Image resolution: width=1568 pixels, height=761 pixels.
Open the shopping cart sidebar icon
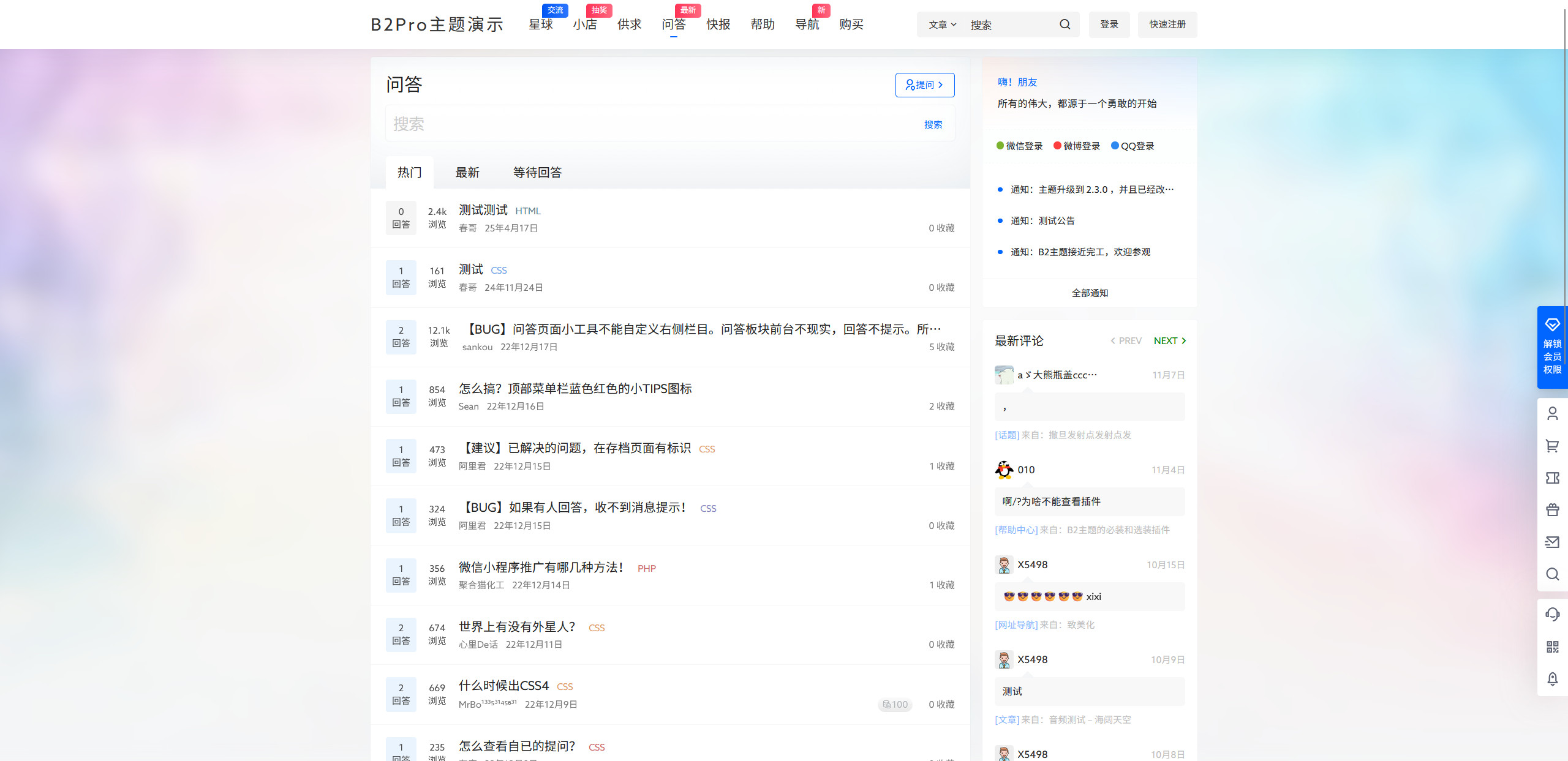[x=1553, y=446]
